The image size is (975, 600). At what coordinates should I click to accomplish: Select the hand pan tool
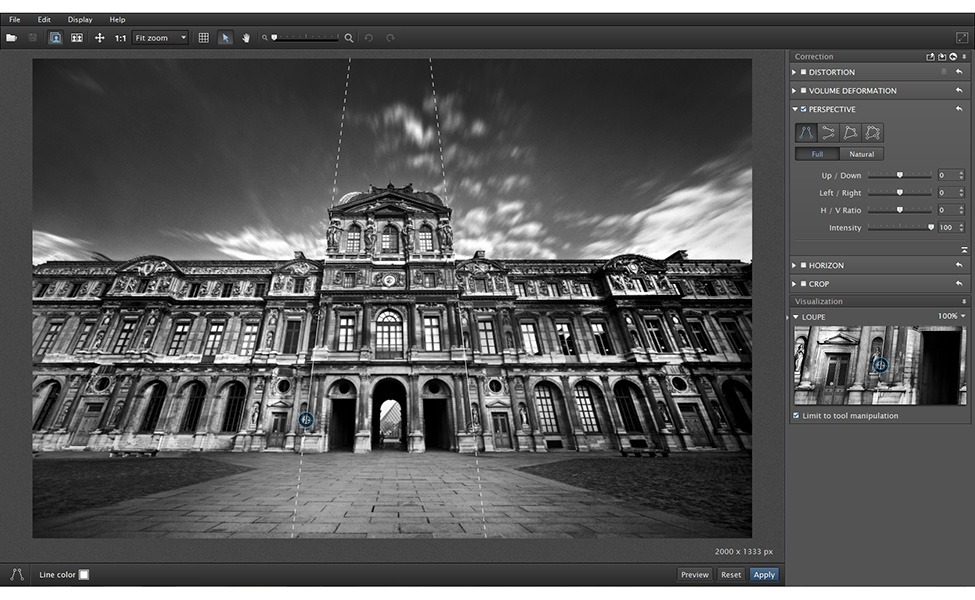pos(244,38)
